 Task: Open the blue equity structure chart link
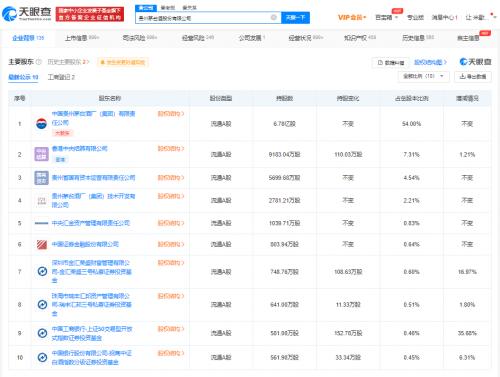[x=430, y=62]
